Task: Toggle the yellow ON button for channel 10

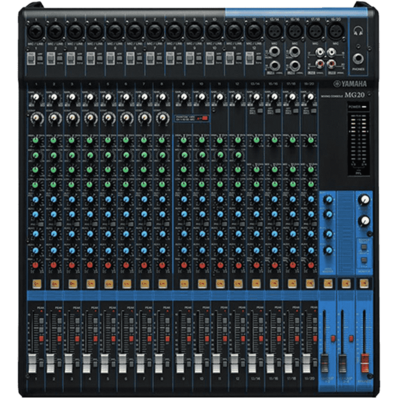Action: tap(202, 284)
